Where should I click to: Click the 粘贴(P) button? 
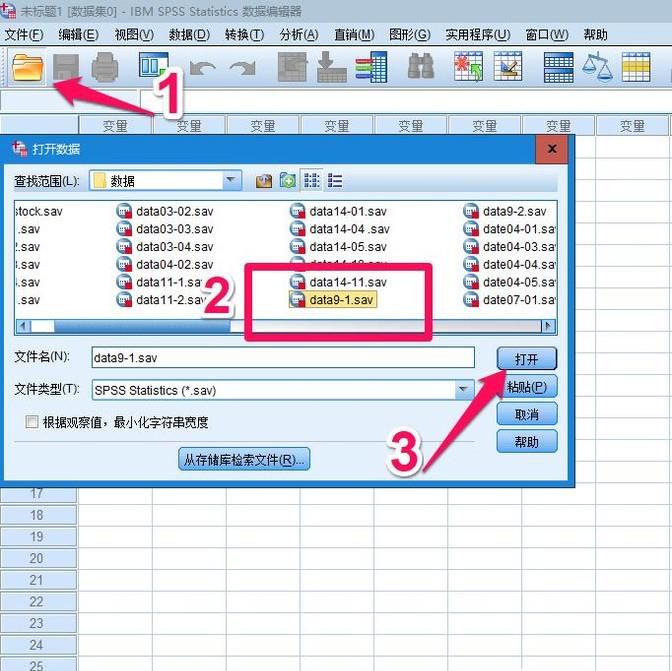pos(527,386)
